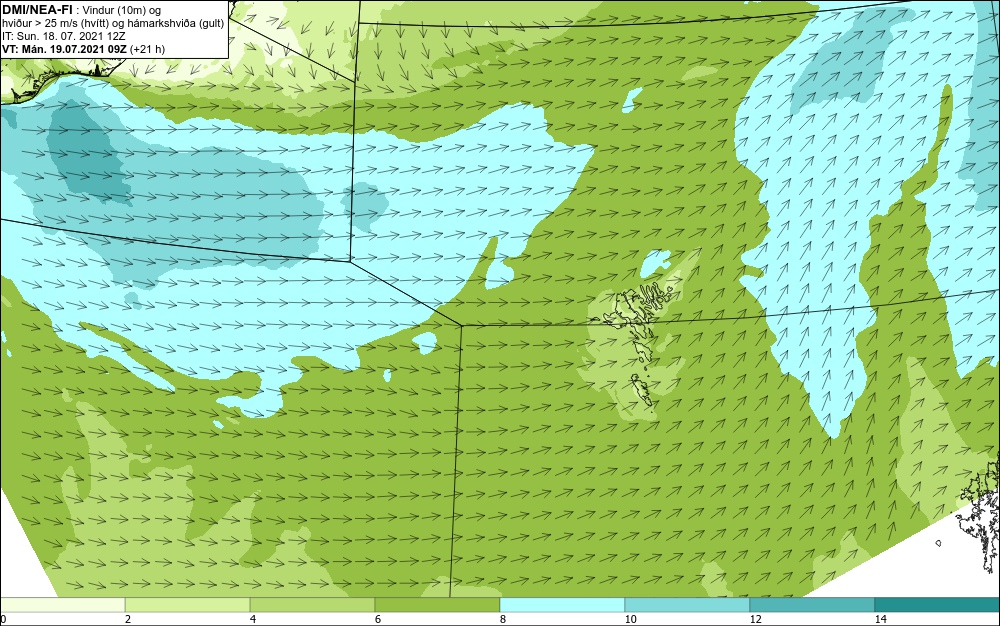Click the legend scale label 12
Screen dimensions: 1000x626
point(756,619)
